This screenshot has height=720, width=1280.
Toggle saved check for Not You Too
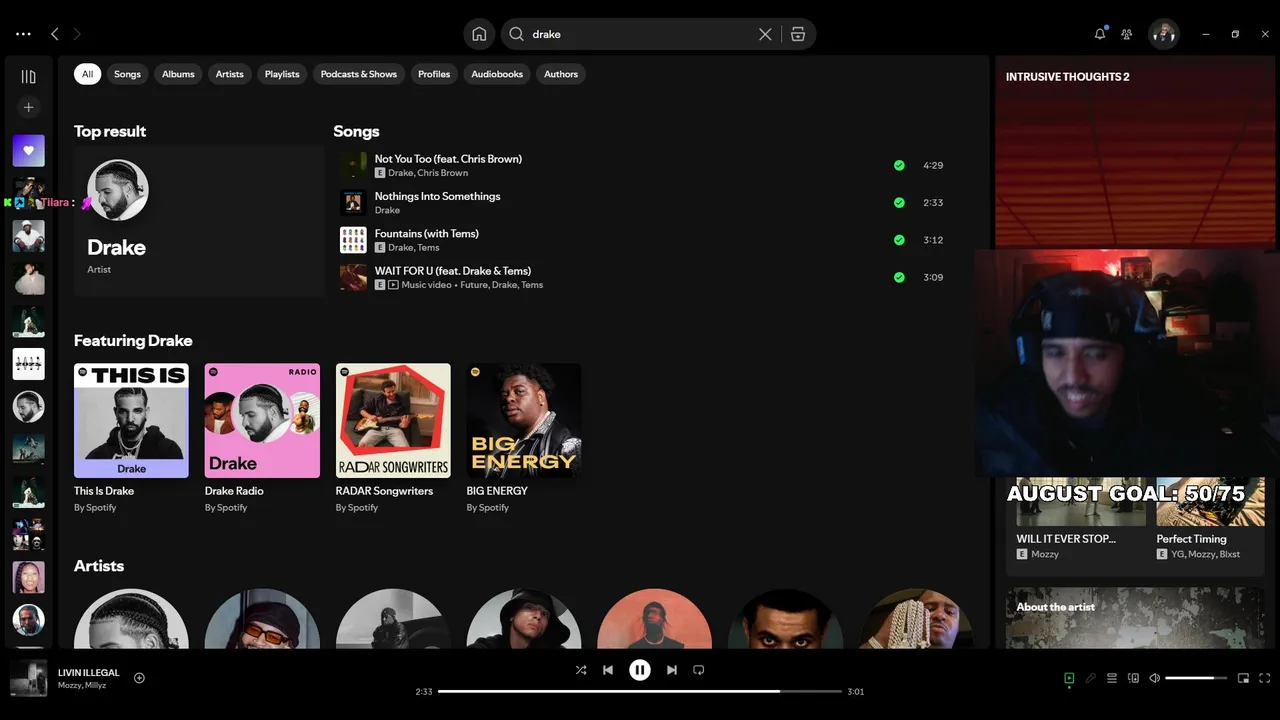[x=899, y=165]
